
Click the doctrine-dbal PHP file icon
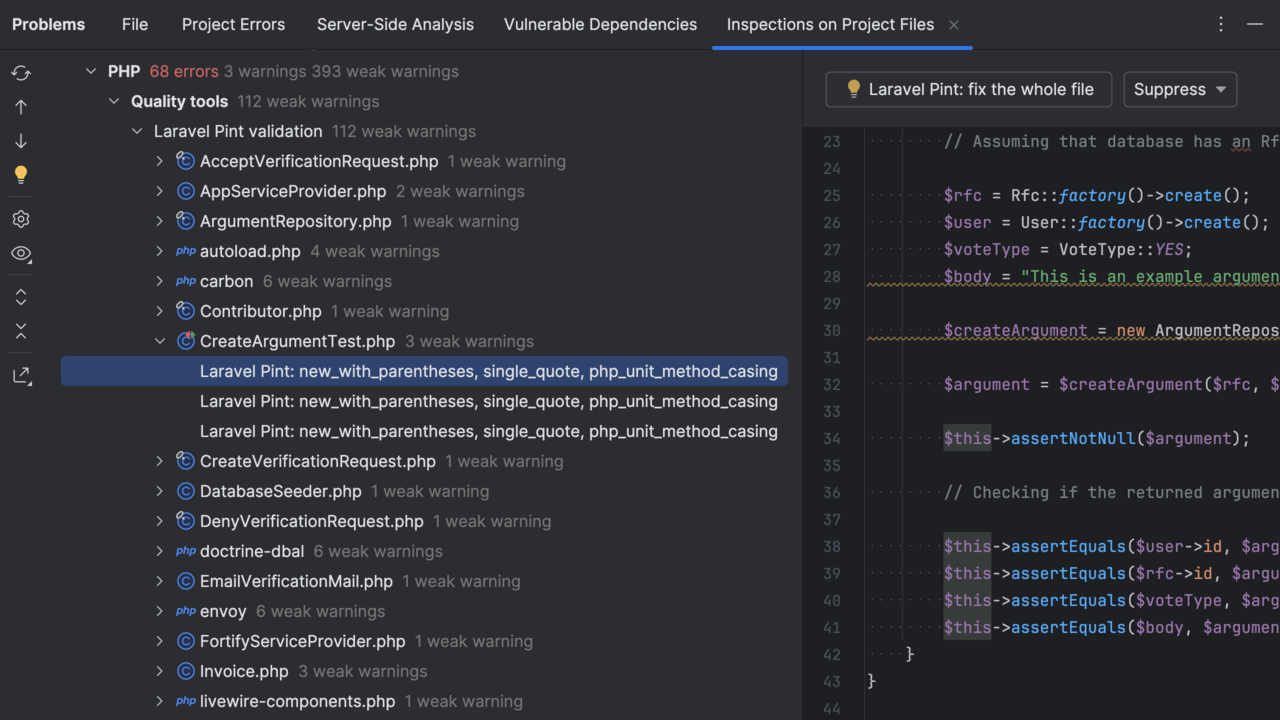click(185, 551)
